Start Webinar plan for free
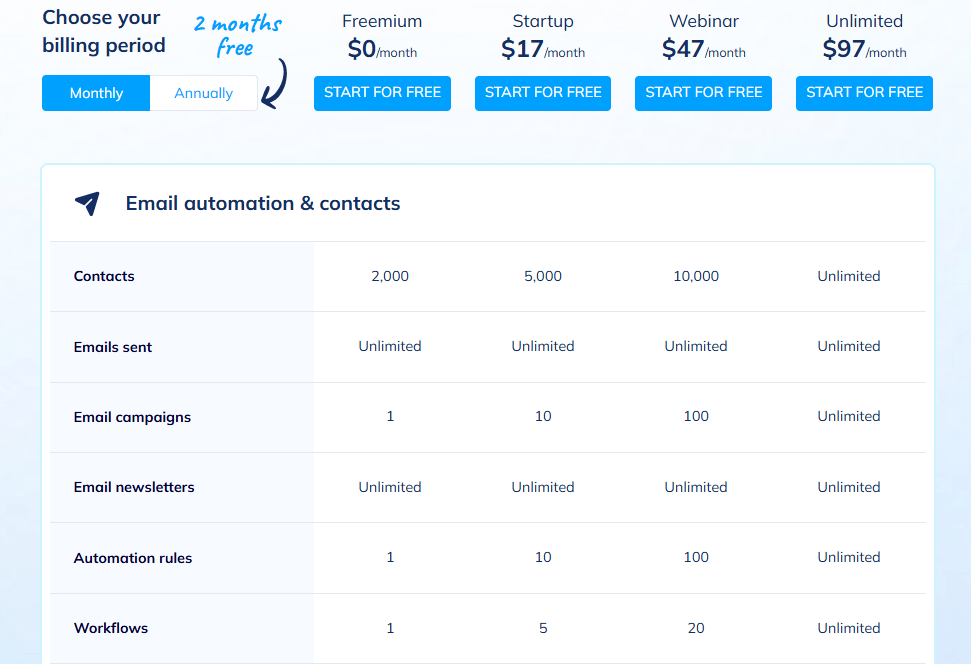 click(703, 93)
